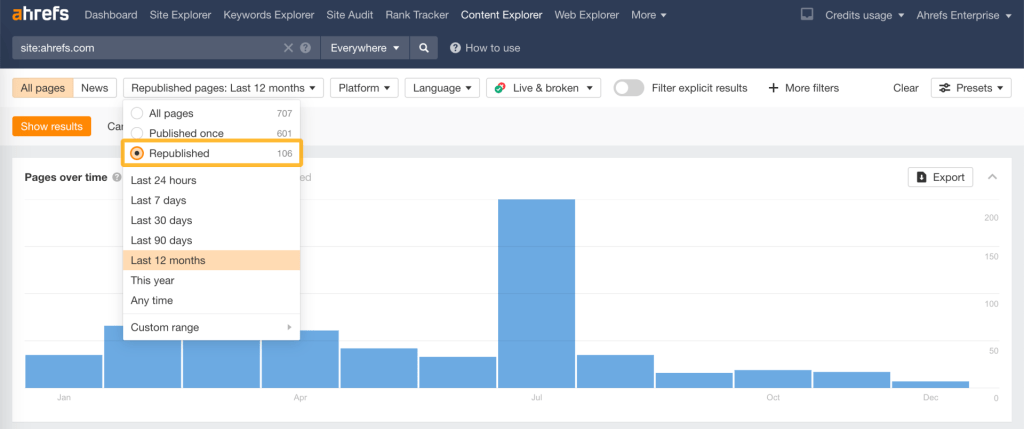Open Rank Tracker
This screenshot has height=429, width=1024.
tap(417, 14)
